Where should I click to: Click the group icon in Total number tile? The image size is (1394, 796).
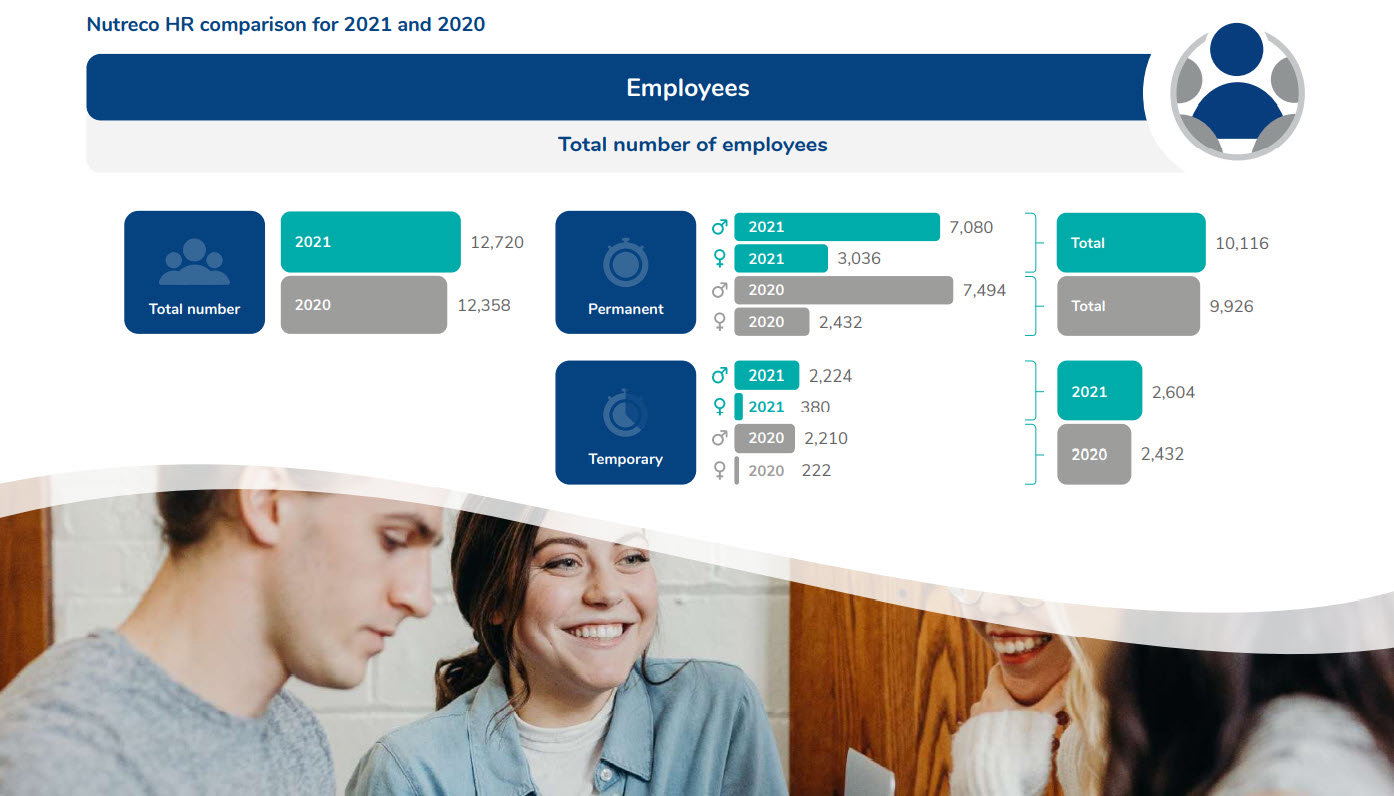[194, 262]
